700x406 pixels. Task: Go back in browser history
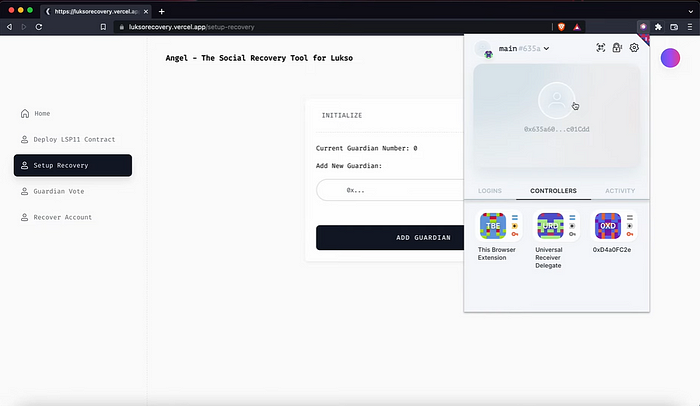9,27
